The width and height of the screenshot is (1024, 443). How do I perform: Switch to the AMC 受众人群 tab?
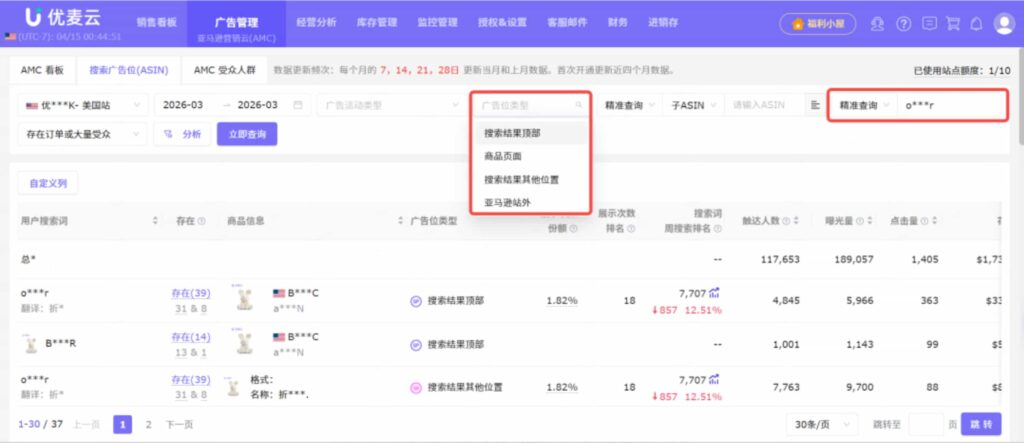tap(225, 70)
